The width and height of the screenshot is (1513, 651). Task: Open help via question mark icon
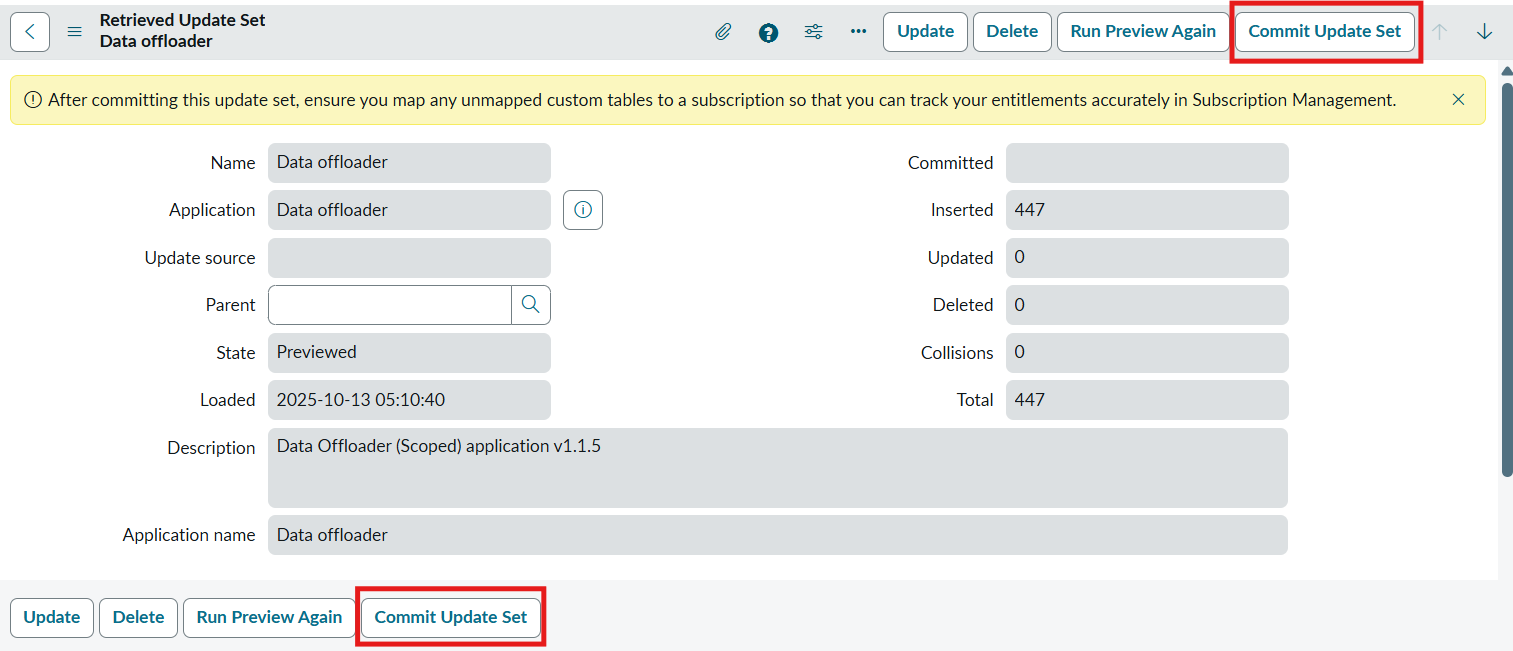coord(768,32)
